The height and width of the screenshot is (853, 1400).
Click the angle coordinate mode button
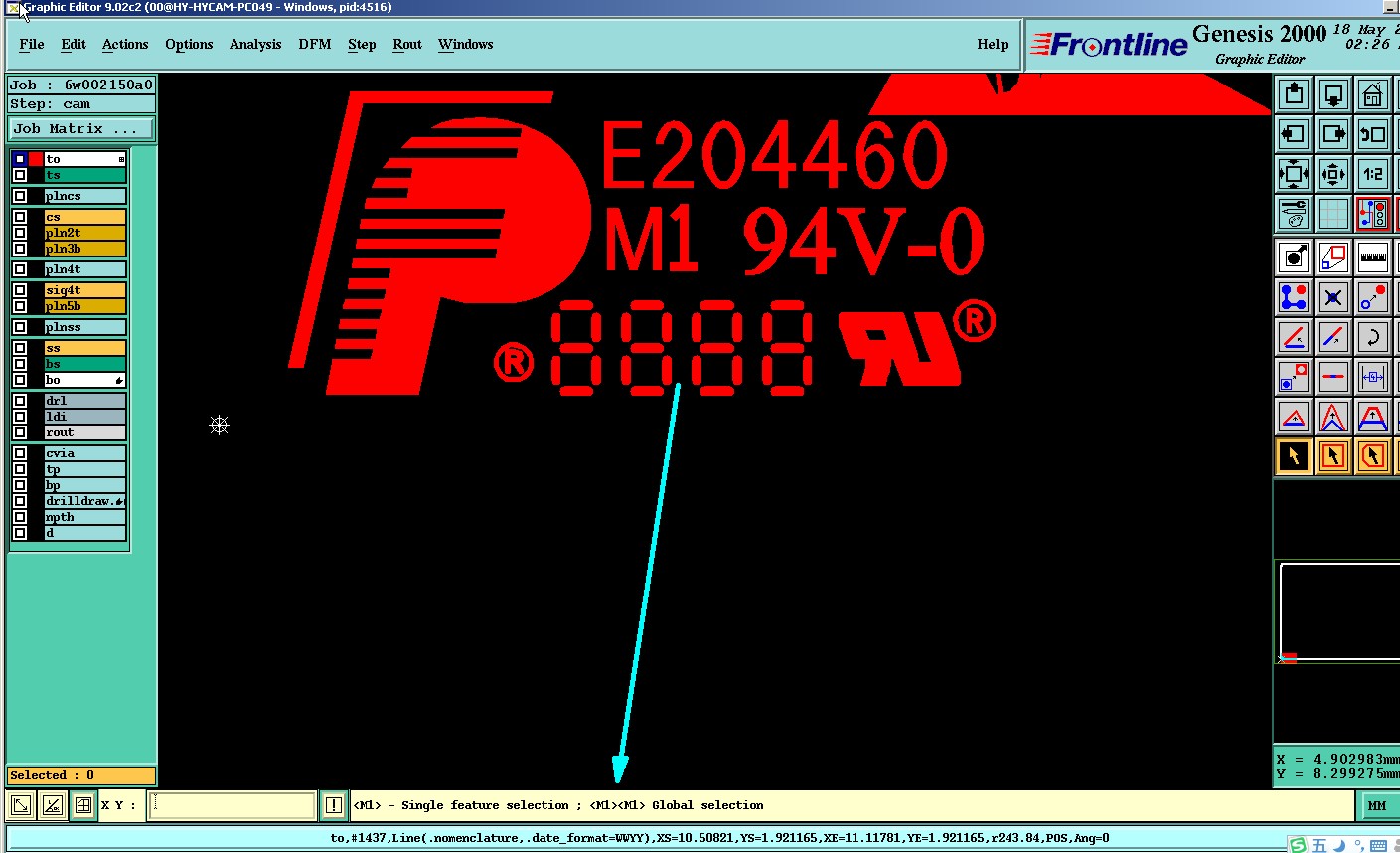pyautogui.click(x=53, y=805)
